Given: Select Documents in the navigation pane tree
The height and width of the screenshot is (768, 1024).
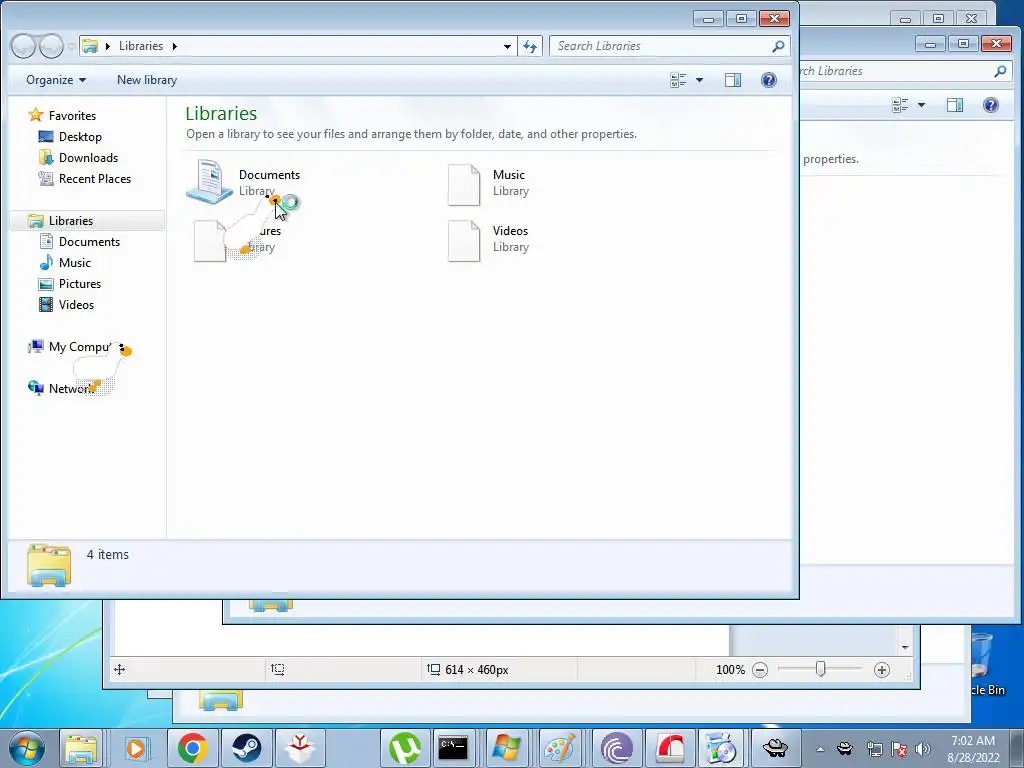Looking at the screenshot, I should (x=89, y=242).
